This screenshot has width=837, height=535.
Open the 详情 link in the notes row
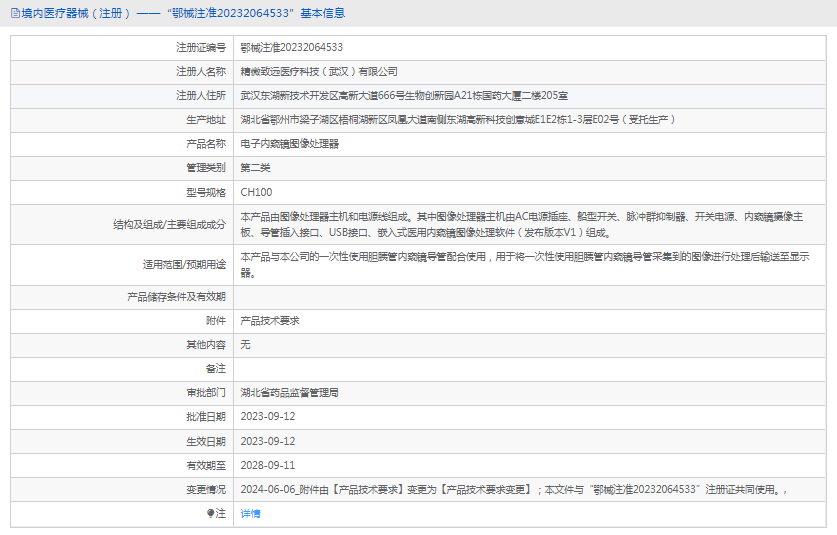[250, 514]
